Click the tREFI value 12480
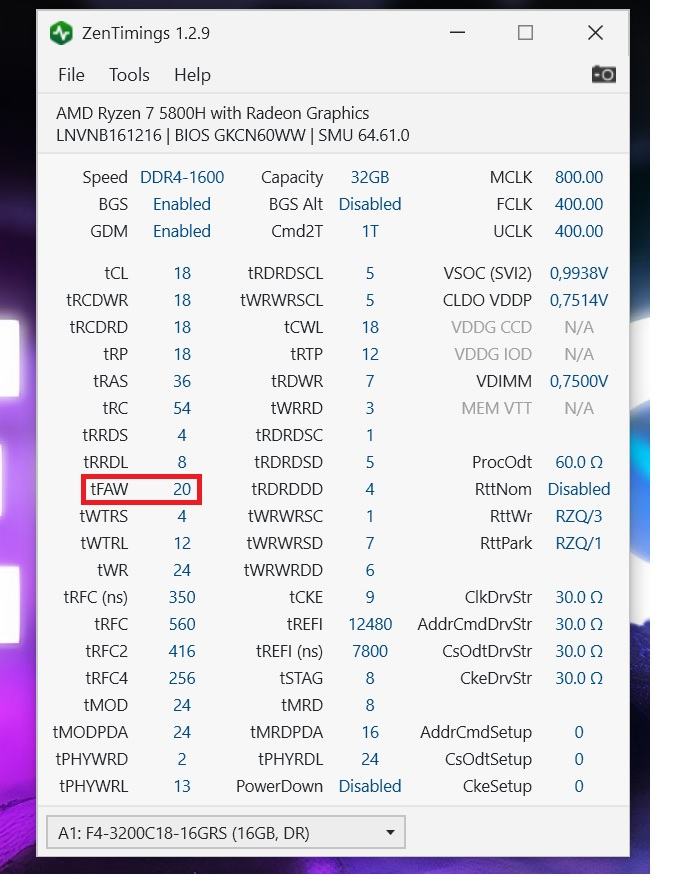 [x=370, y=624]
